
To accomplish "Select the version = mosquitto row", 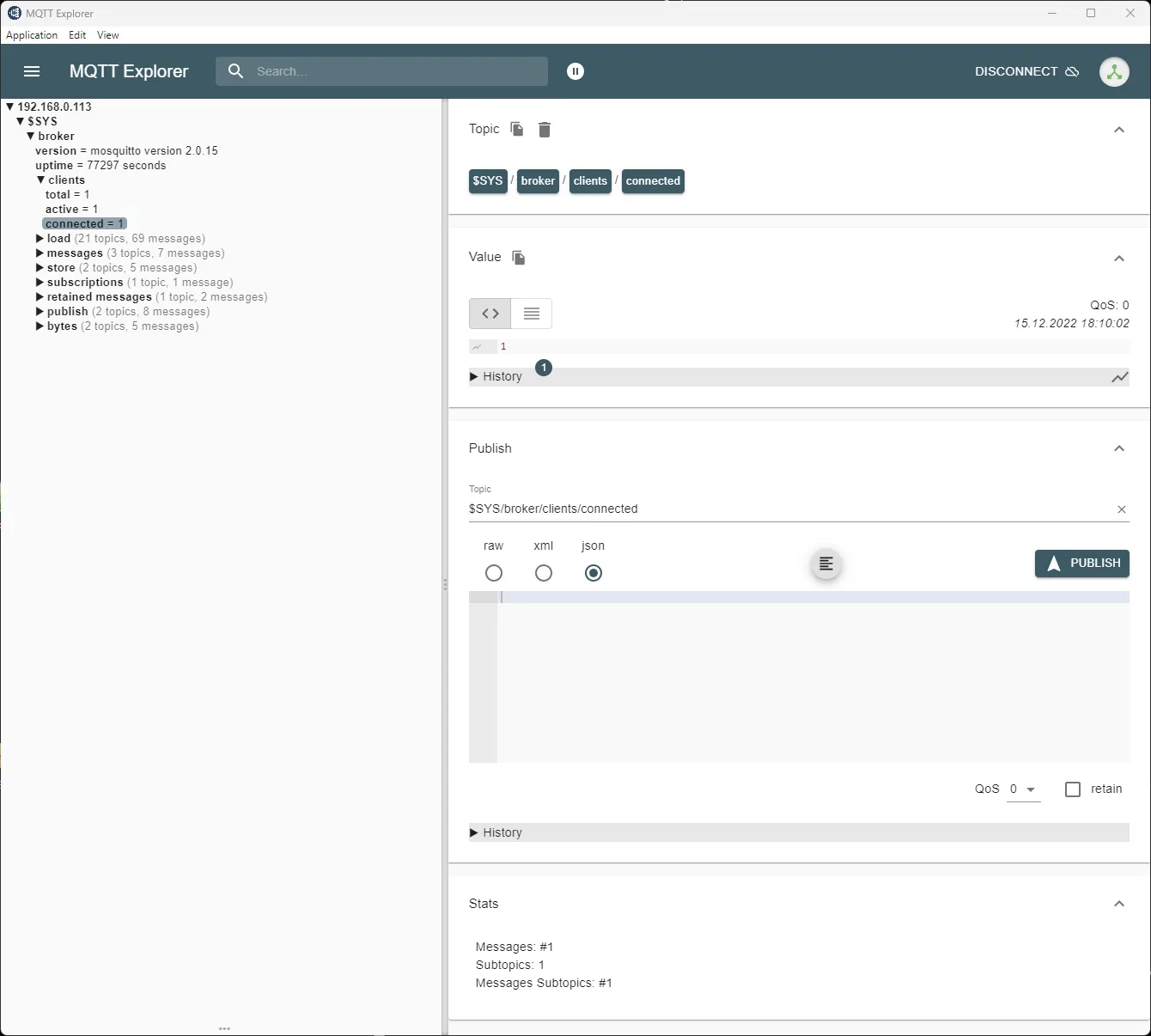I will [x=126, y=150].
